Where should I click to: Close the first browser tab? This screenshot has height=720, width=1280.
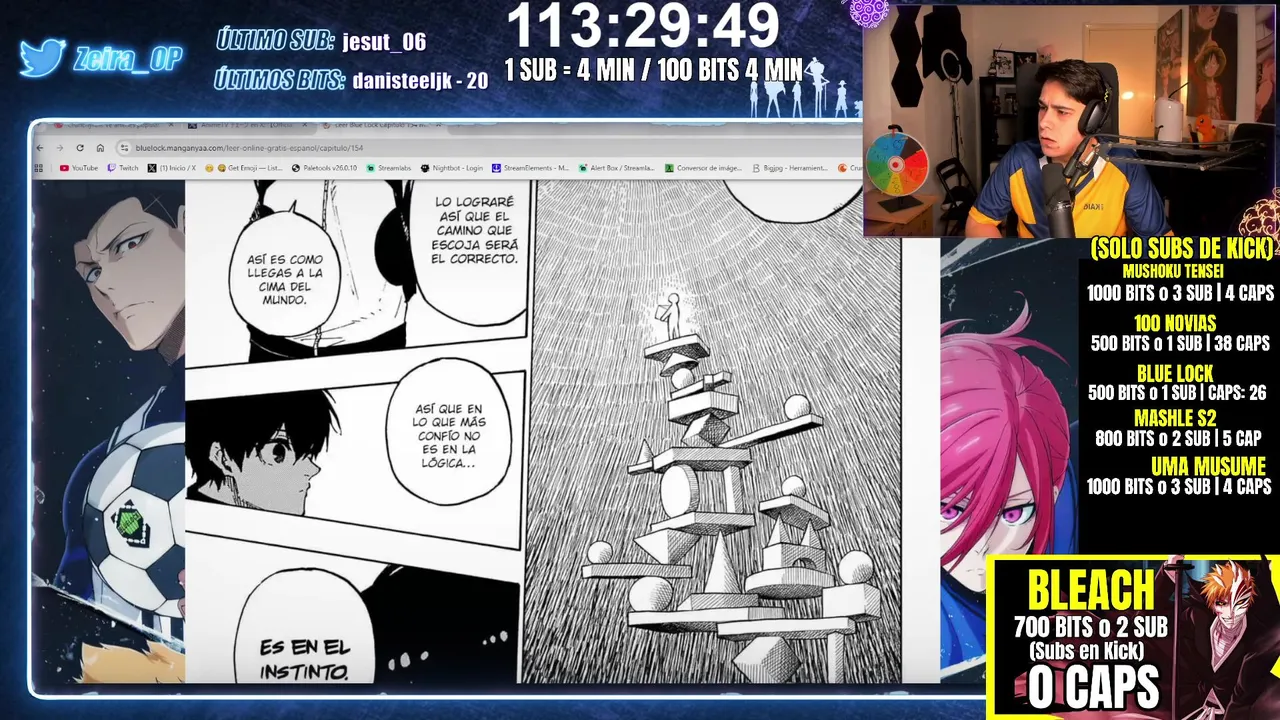tap(171, 125)
